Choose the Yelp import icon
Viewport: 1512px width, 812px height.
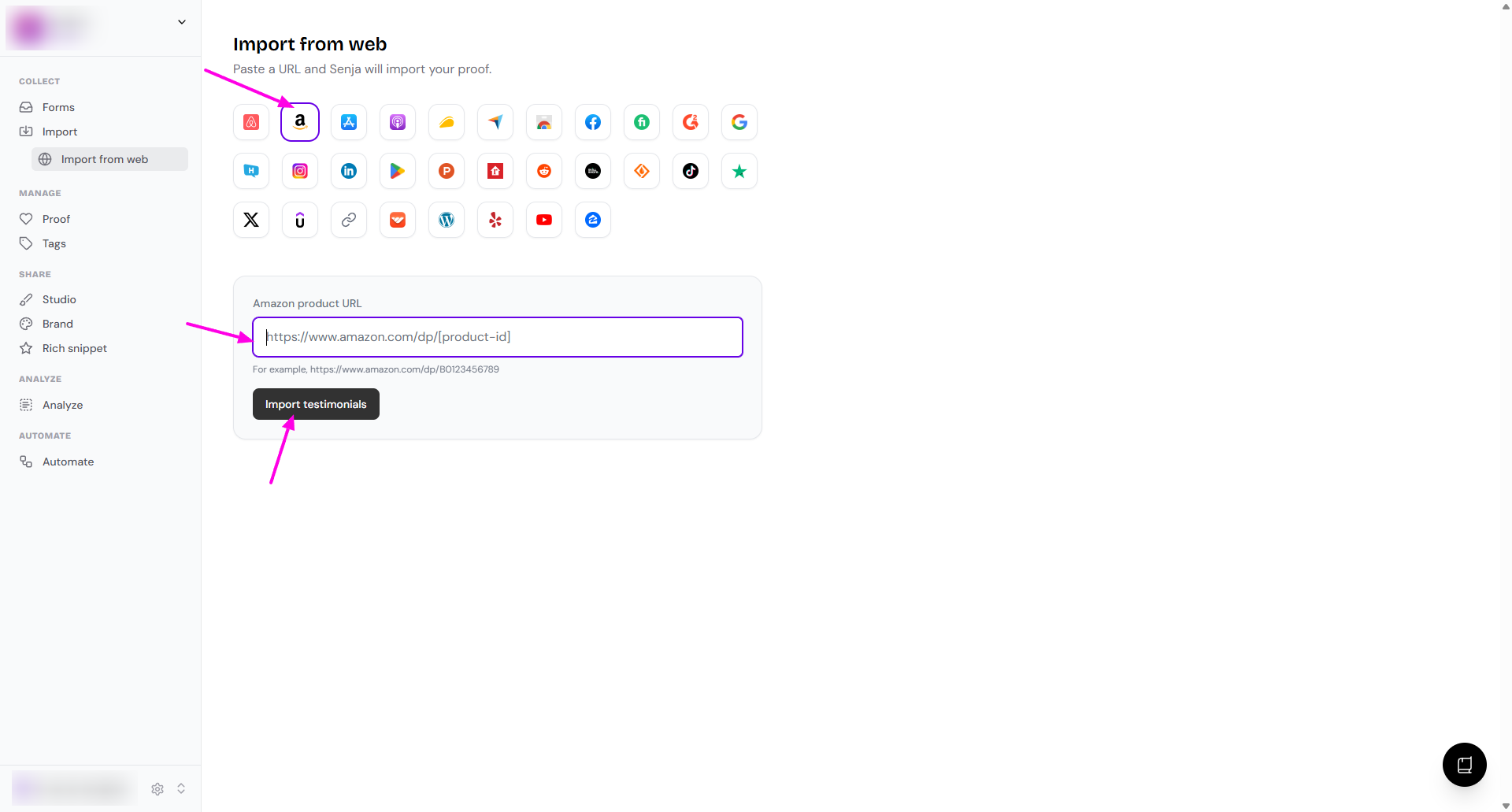495,220
